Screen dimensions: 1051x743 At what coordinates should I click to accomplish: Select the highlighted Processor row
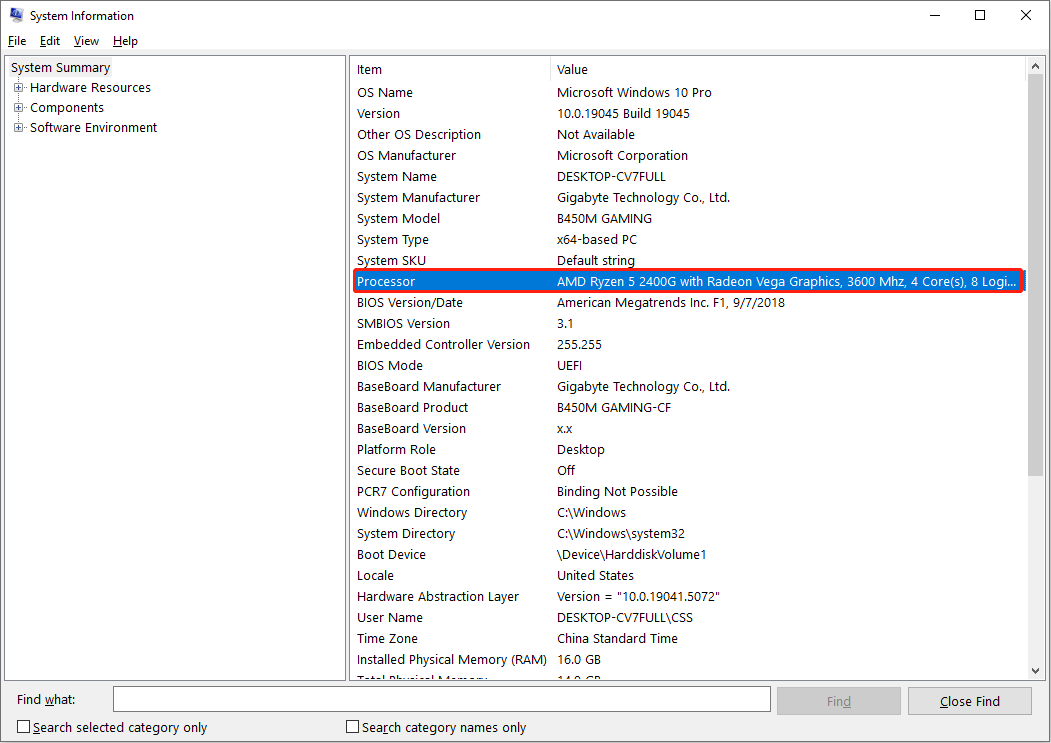pyautogui.click(x=688, y=282)
